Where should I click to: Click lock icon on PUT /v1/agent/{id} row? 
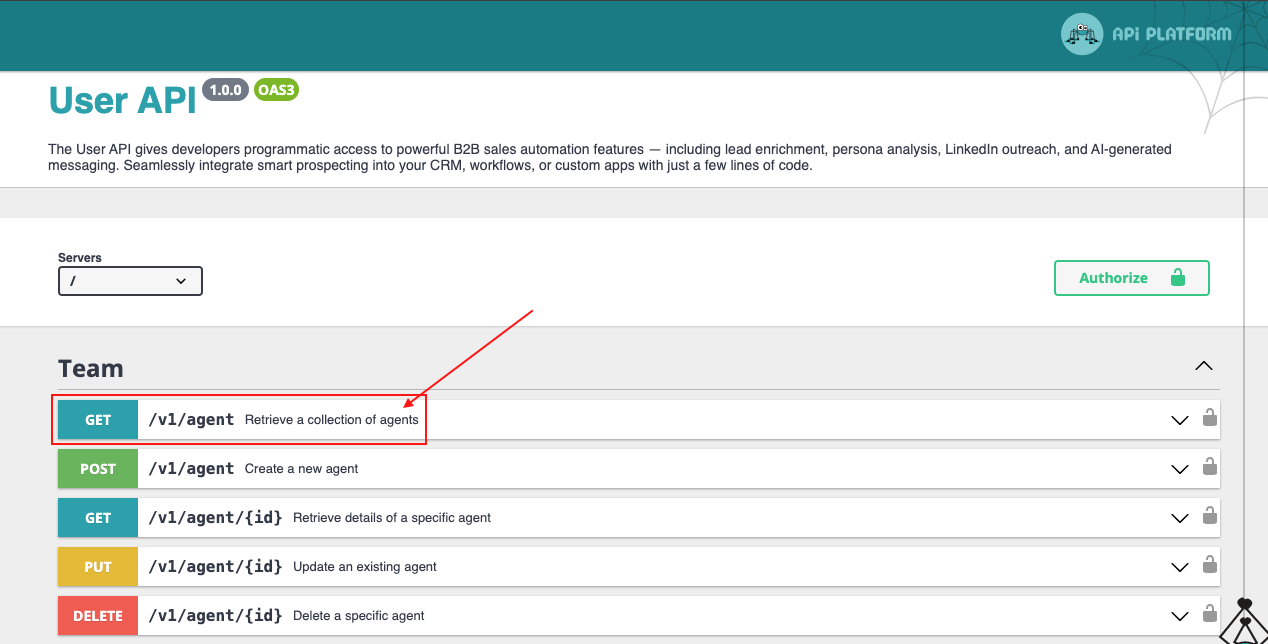[x=1209, y=565]
